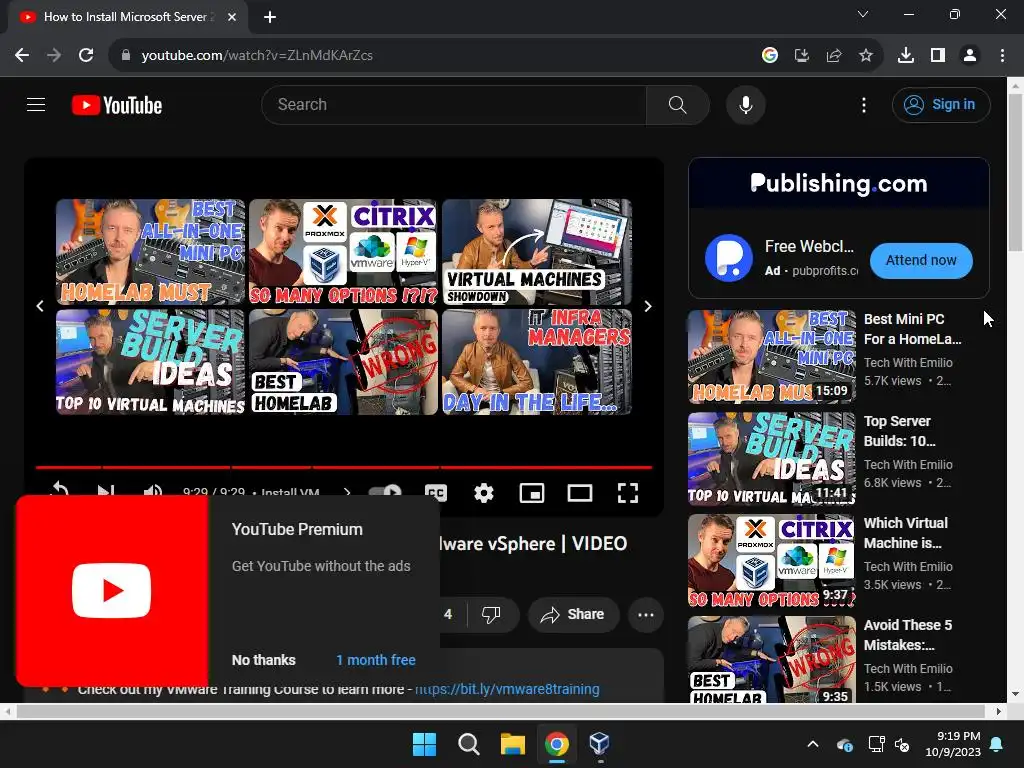Open the bit.ly vmware8training link

[x=507, y=689]
